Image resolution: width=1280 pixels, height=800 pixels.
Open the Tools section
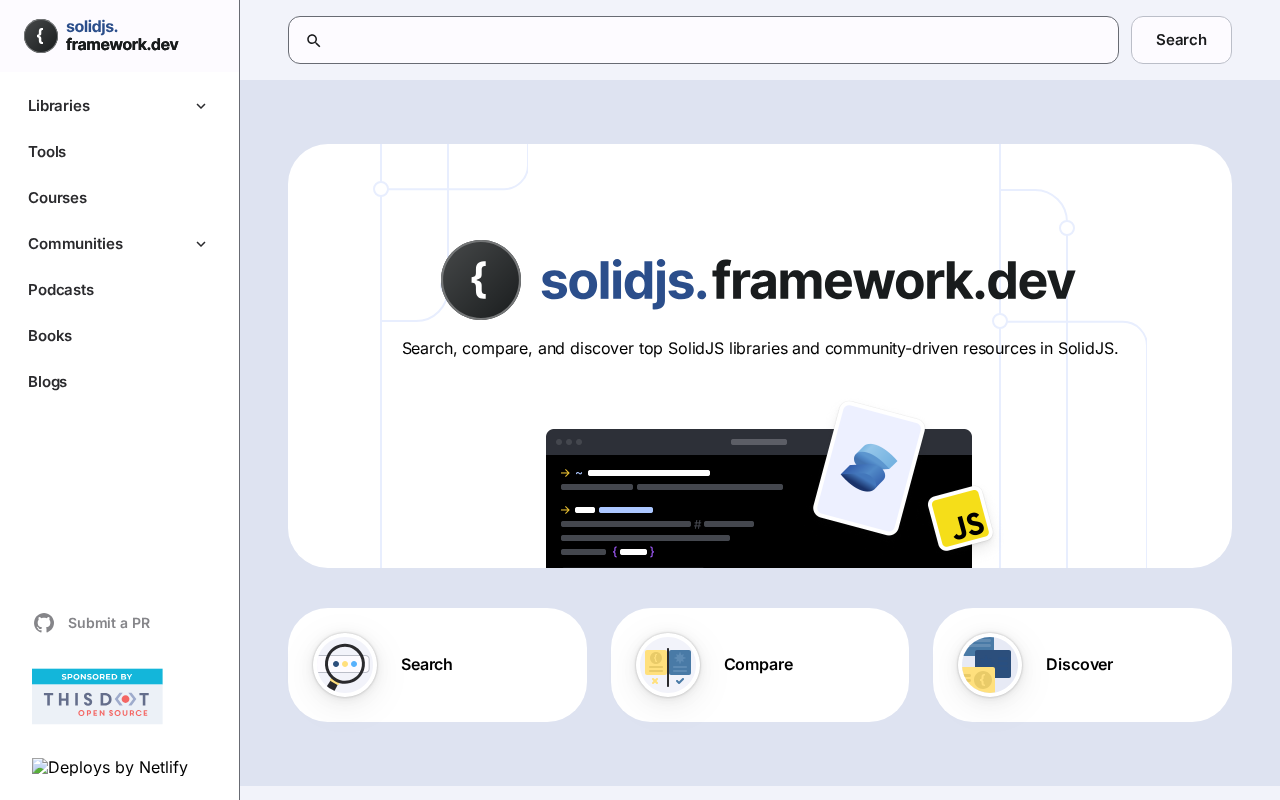(x=47, y=152)
